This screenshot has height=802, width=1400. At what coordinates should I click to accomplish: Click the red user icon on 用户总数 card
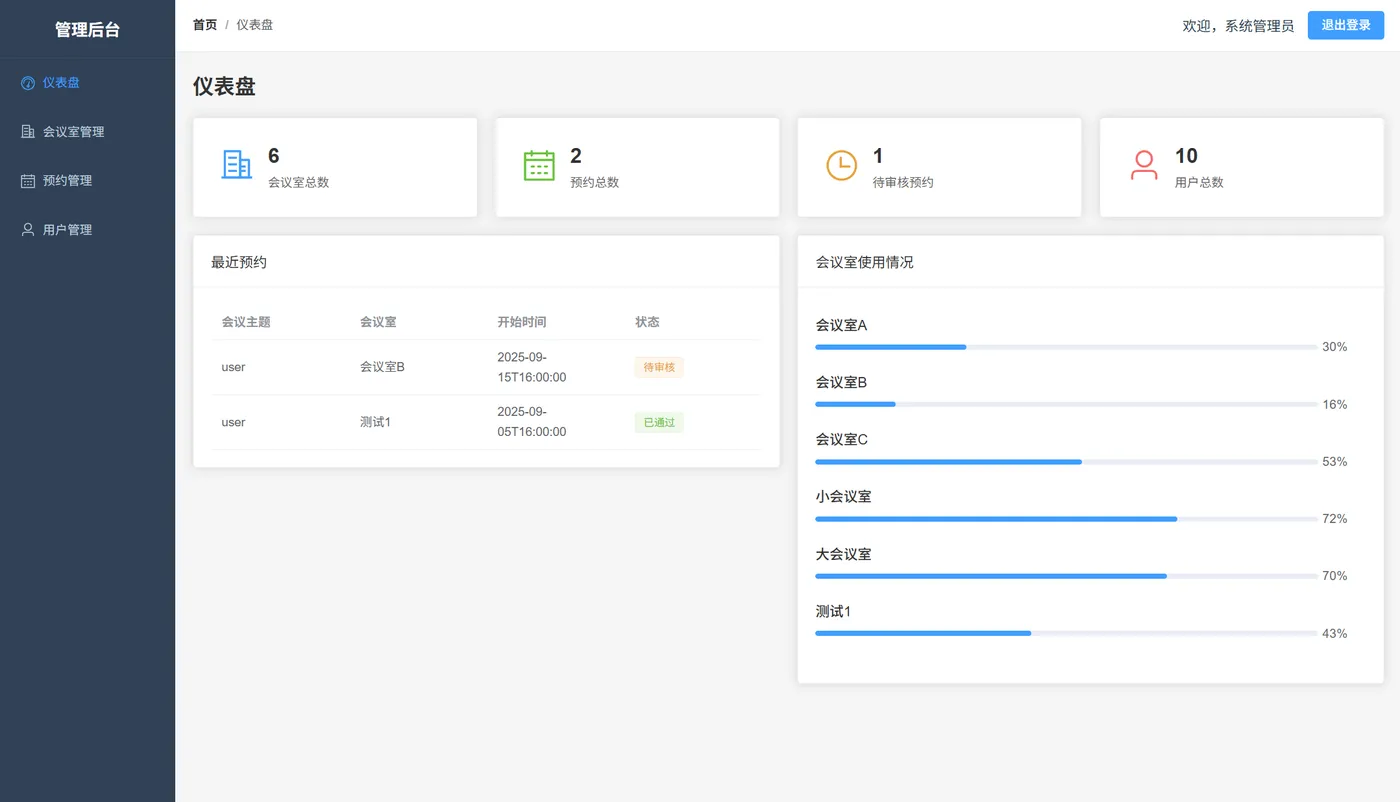(1144, 165)
